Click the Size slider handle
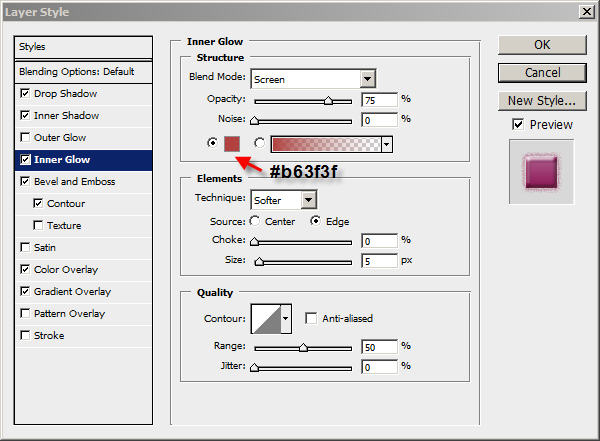The height and width of the screenshot is (441, 600). tap(259, 261)
